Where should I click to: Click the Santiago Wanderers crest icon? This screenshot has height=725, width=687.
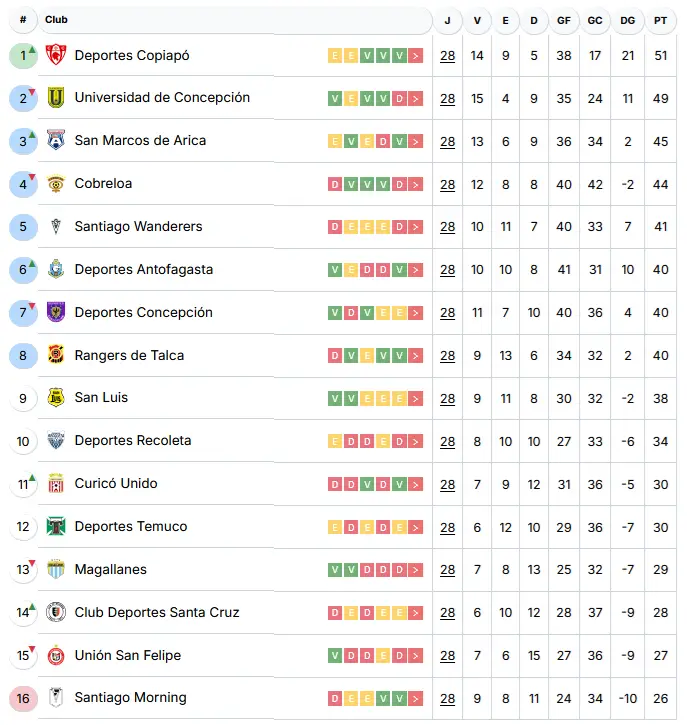pos(56,227)
